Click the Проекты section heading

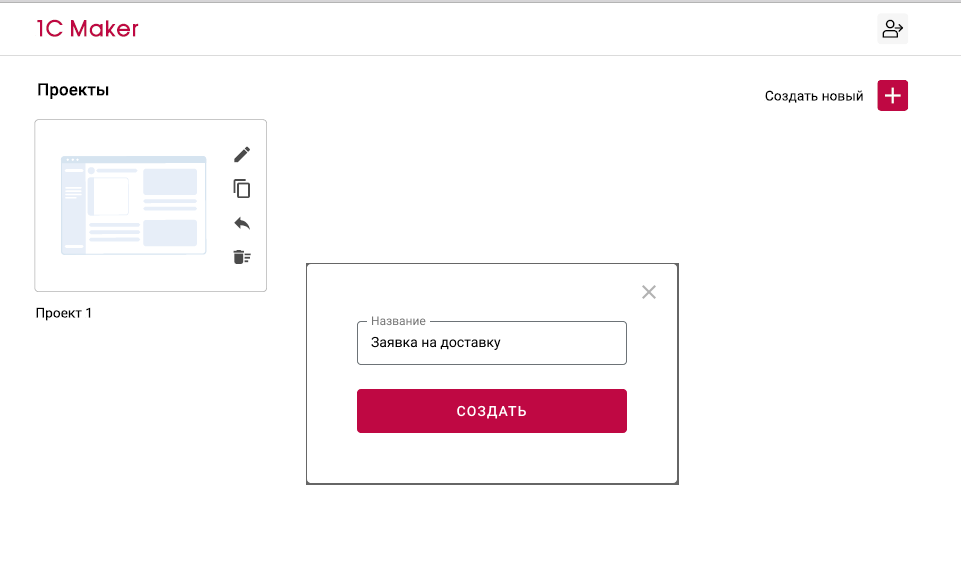pyautogui.click(x=73, y=90)
